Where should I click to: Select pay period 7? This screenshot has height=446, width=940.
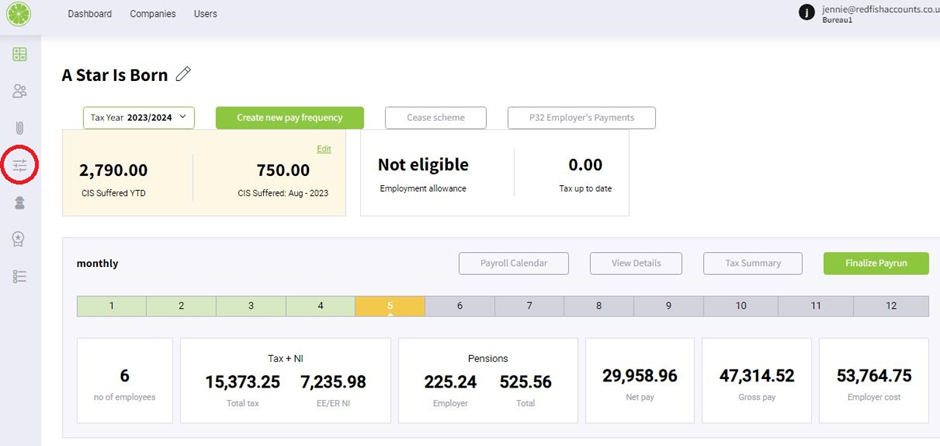click(529, 306)
